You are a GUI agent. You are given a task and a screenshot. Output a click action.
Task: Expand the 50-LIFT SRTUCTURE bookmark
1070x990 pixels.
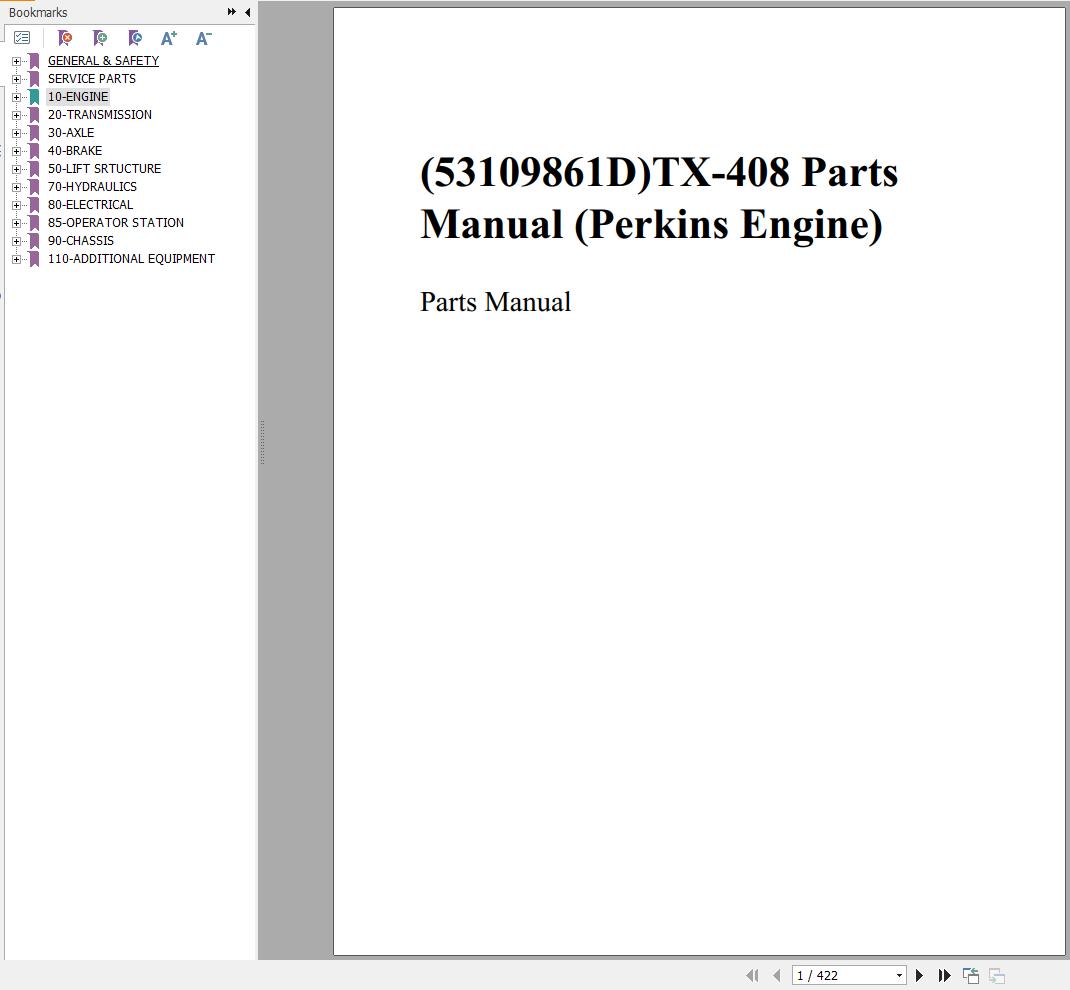tap(16, 169)
